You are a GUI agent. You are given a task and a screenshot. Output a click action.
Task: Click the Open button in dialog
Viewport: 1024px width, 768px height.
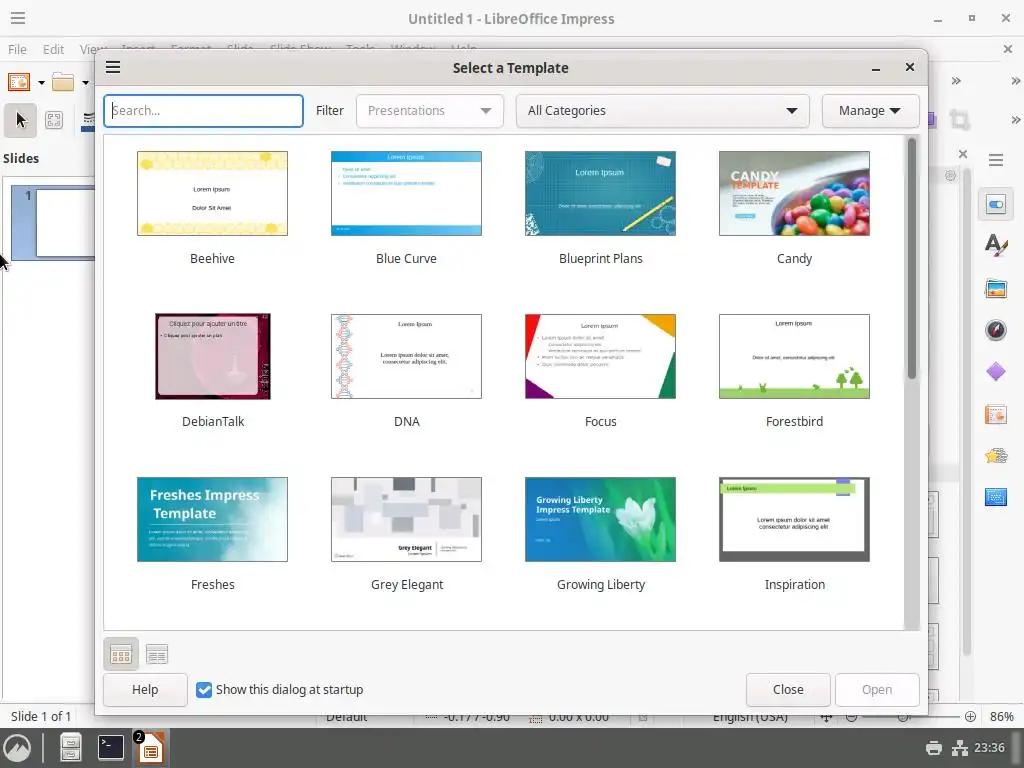[876, 690]
